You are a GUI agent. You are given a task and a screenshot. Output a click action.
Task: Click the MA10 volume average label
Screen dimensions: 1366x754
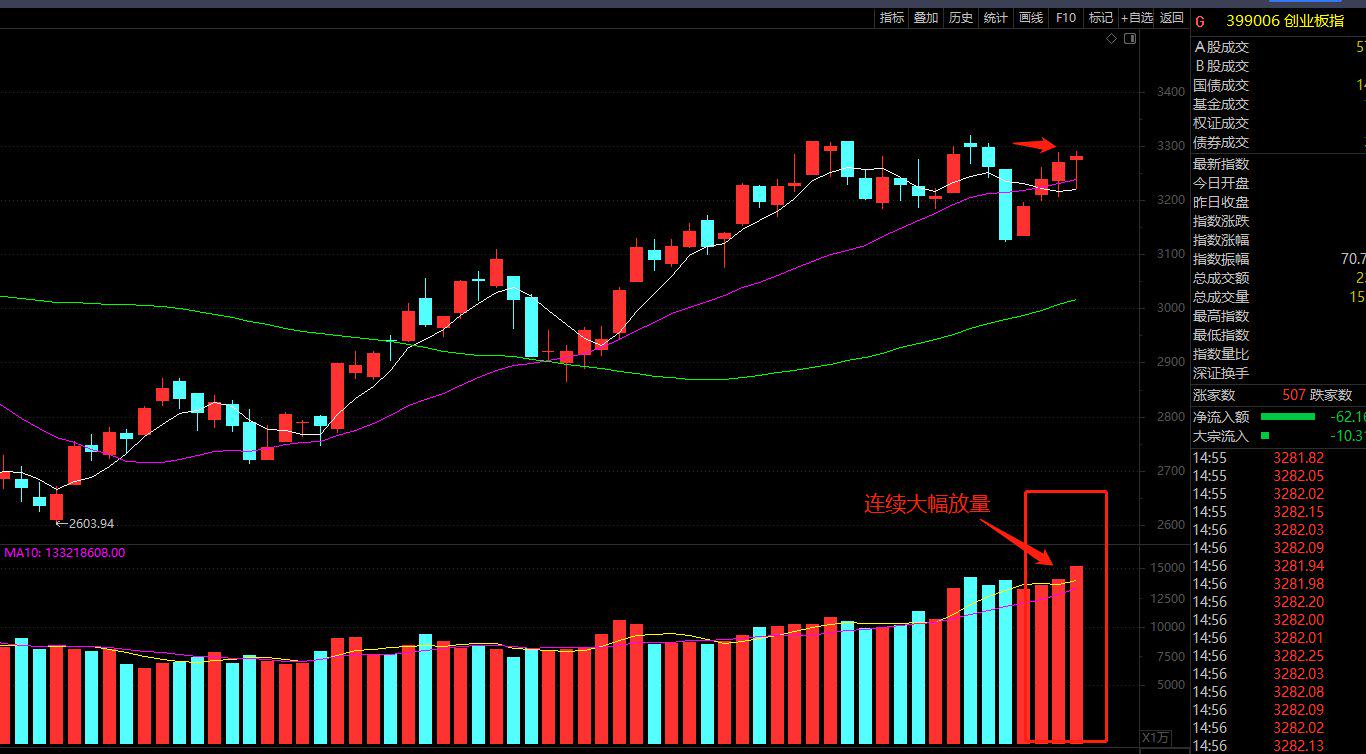65,552
